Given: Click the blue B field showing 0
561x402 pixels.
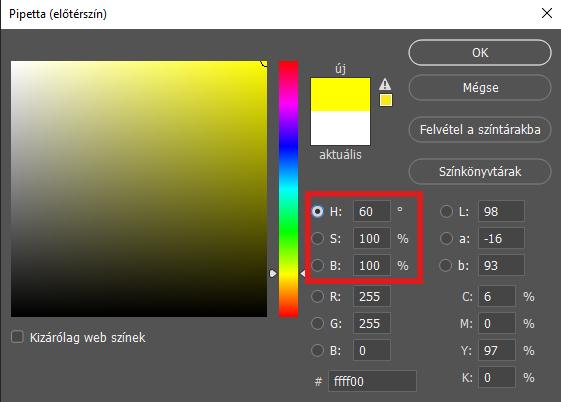Looking at the screenshot, I should pos(372,350).
